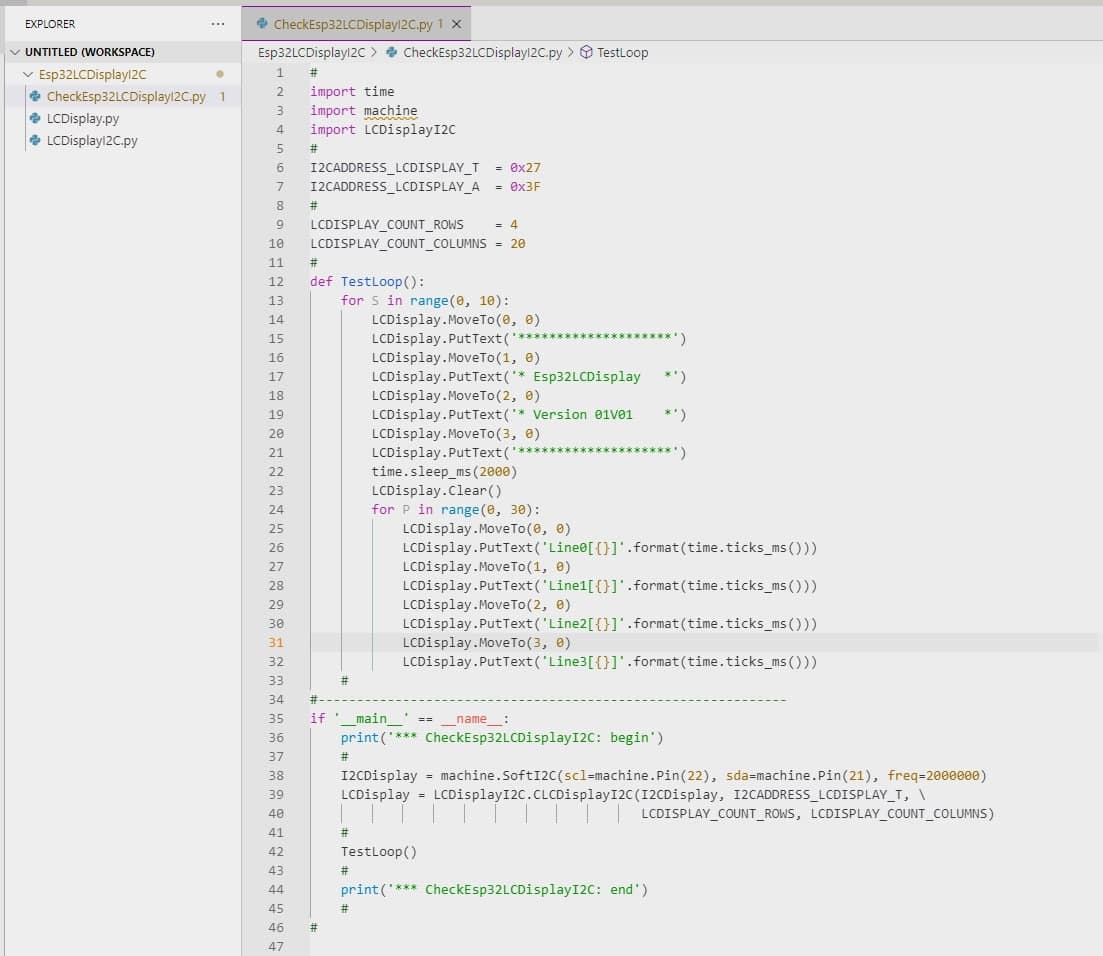The width and height of the screenshot is (1103, 956).
Task: Open Explorer more actions ellipsis menu
Action: pos(218,24)
